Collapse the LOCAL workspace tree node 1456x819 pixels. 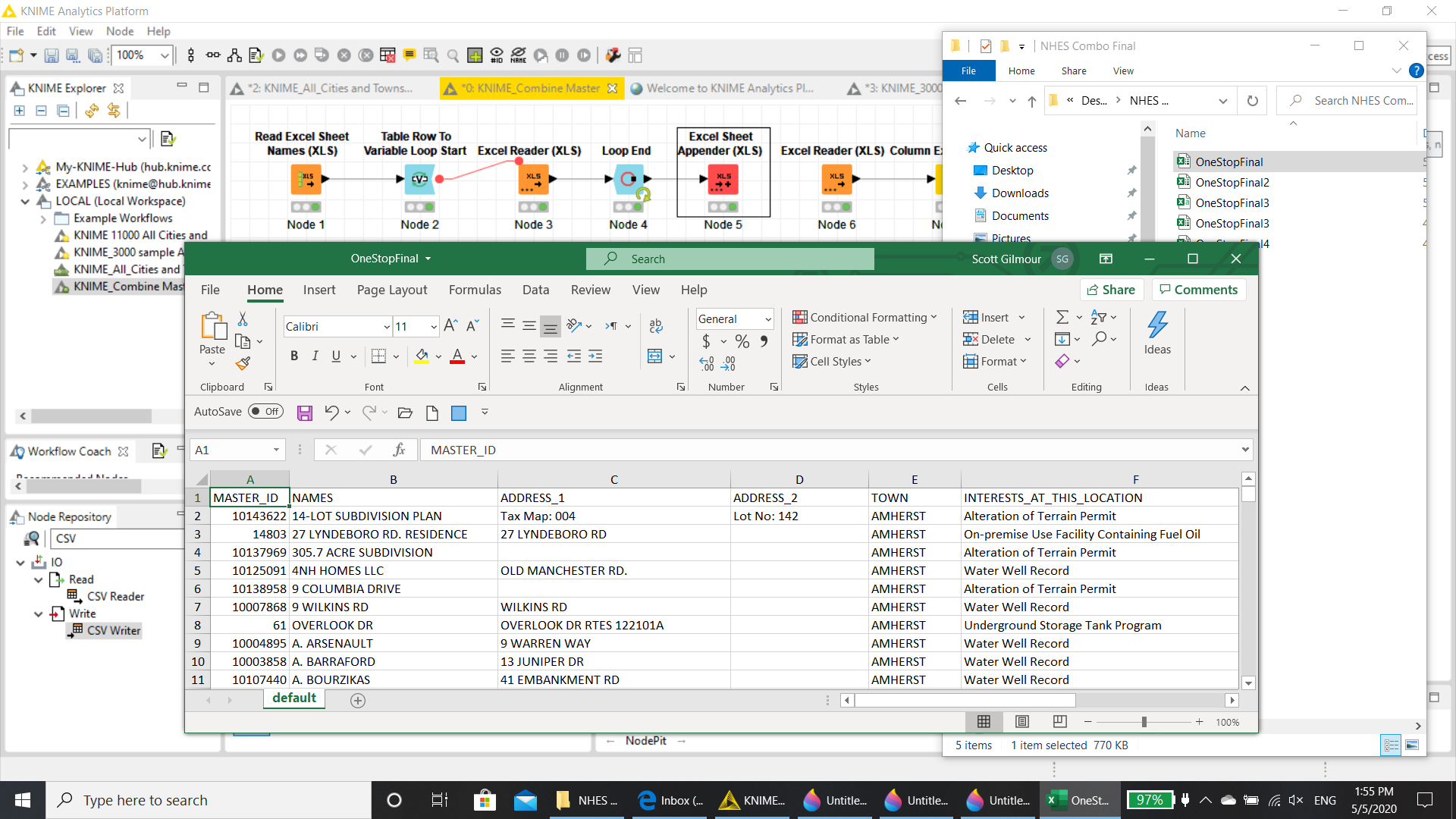[x=25, y=201]
